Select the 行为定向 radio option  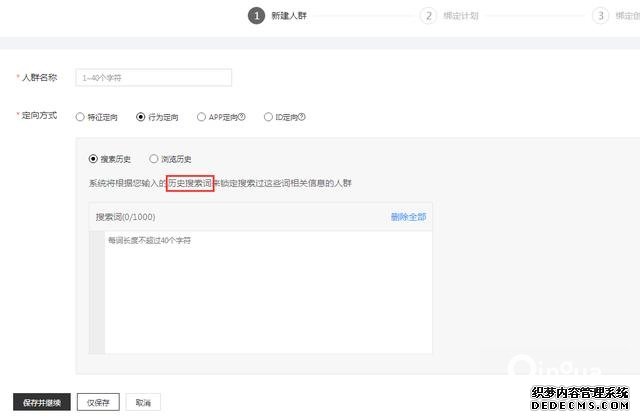(x=141, y=117)
